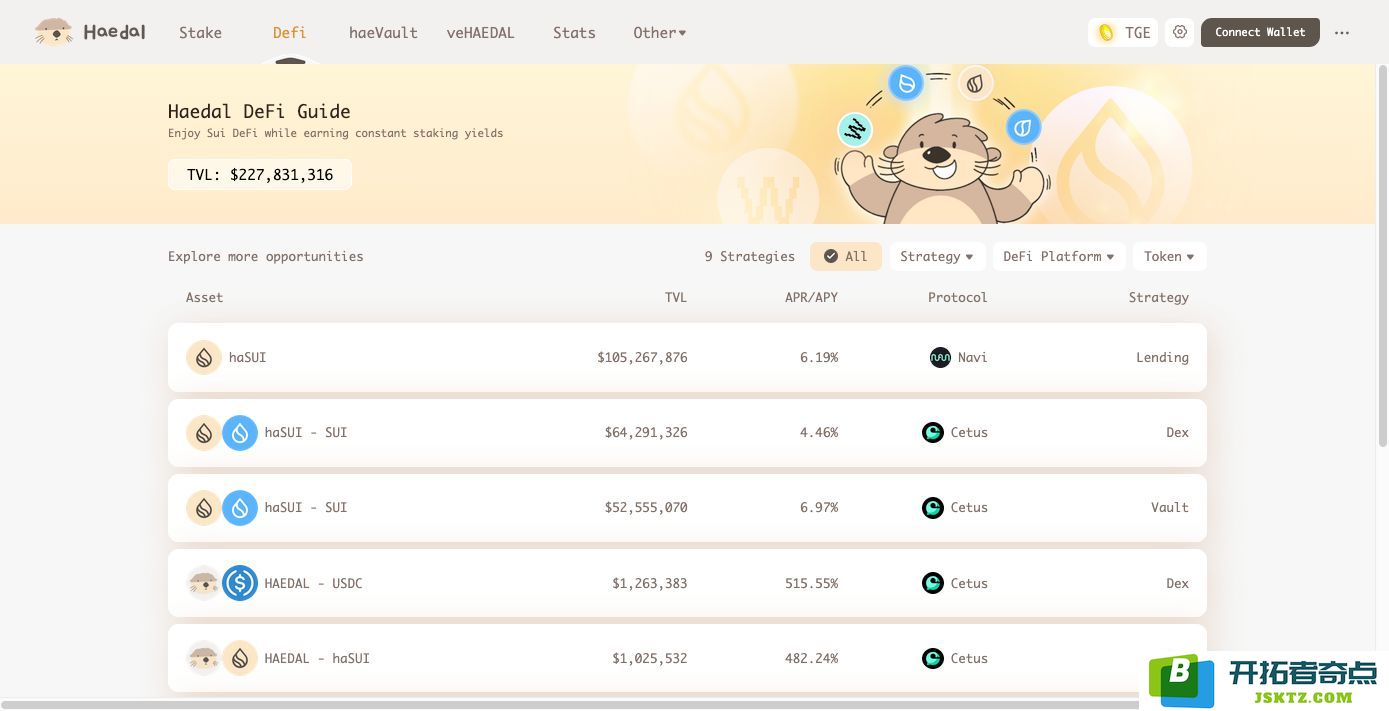Click the TGE button

(1124, 32)
